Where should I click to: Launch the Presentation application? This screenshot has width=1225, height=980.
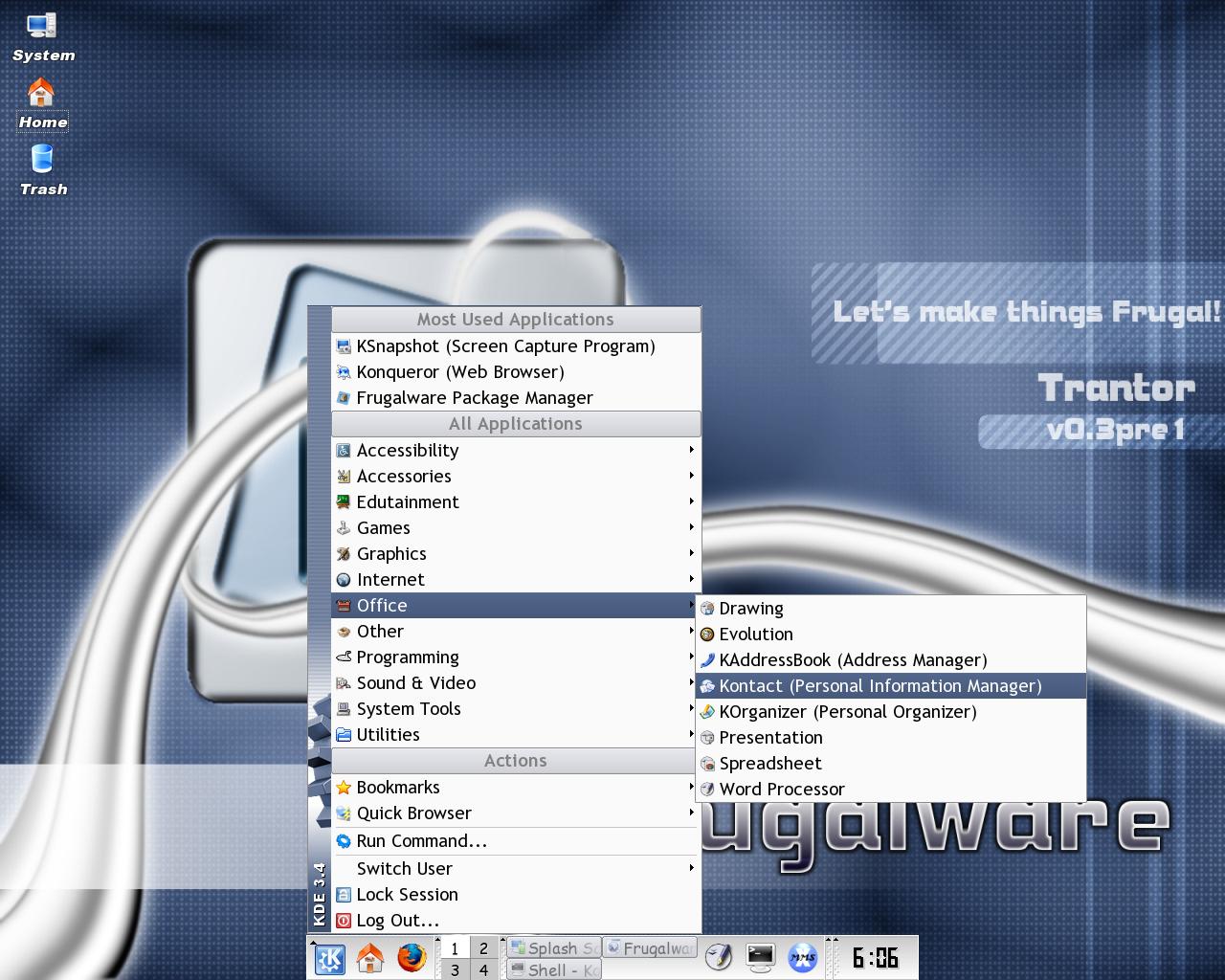pos(891,738)
